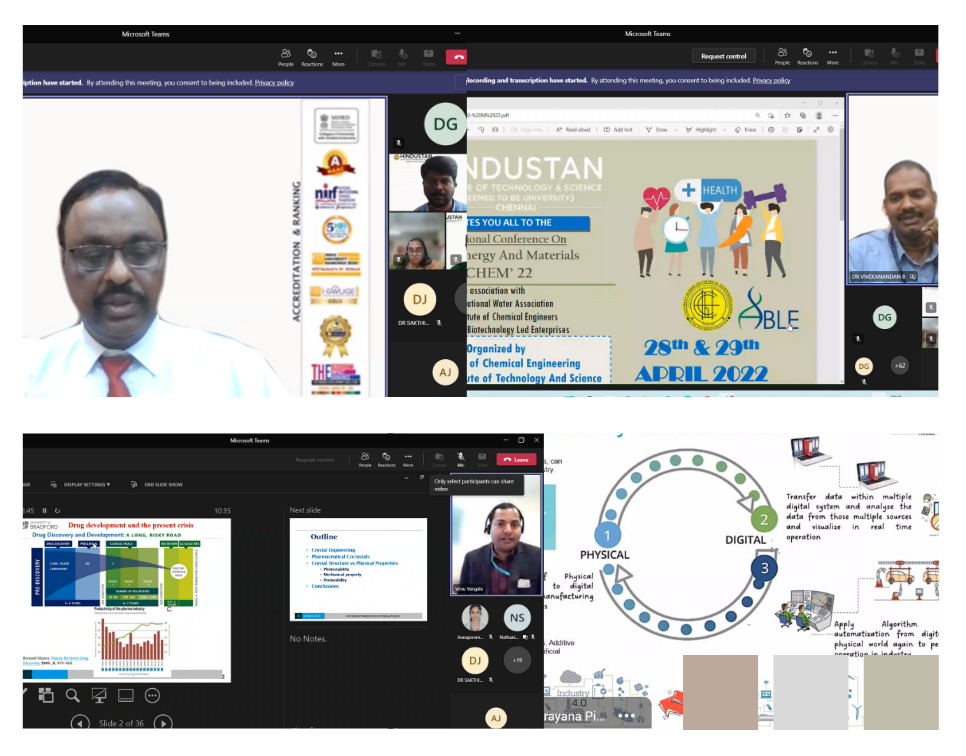Open more slide show options ellipsis

click(x=152, y=695)
